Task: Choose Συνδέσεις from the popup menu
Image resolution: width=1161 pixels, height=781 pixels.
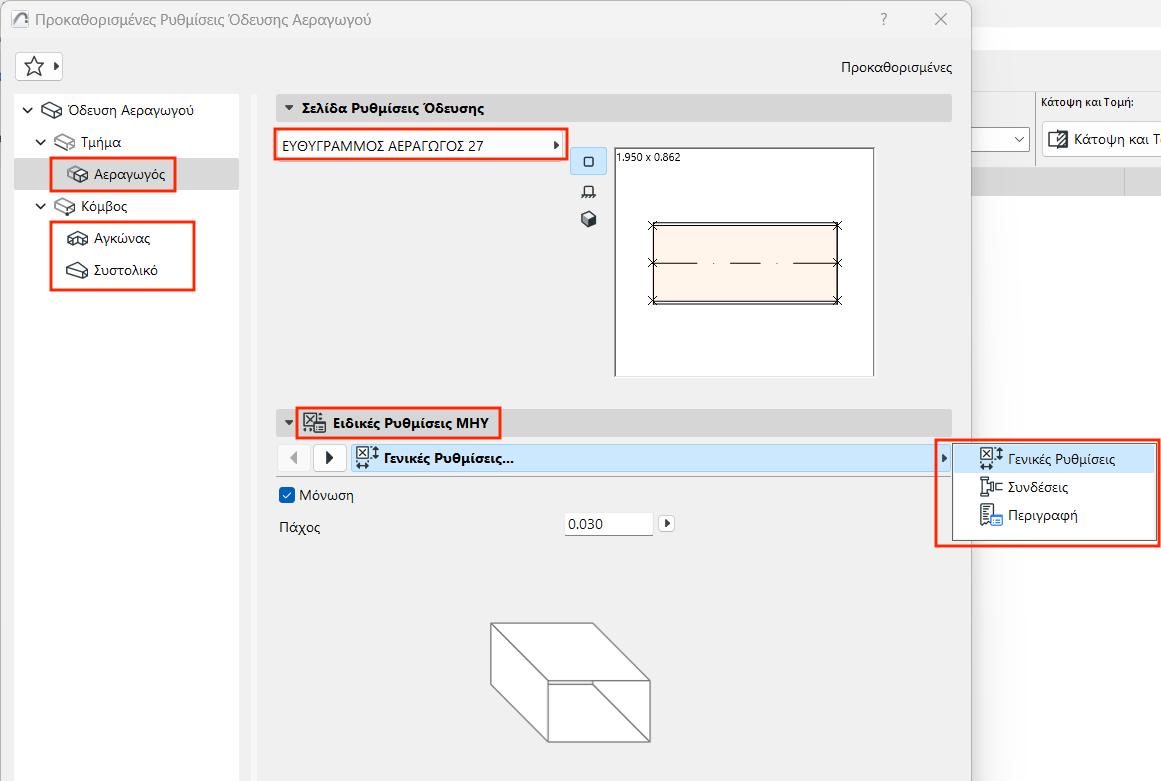Action: coord(1054,486)
